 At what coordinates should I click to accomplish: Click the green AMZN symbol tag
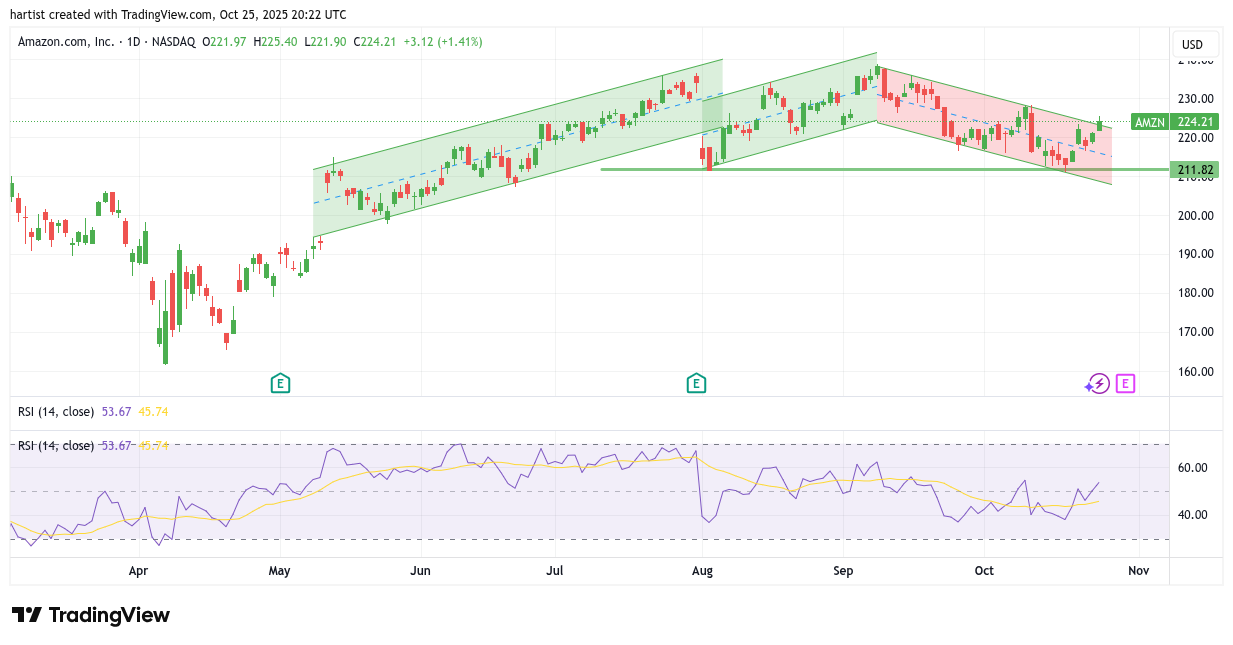click(x=1150, y=122)
